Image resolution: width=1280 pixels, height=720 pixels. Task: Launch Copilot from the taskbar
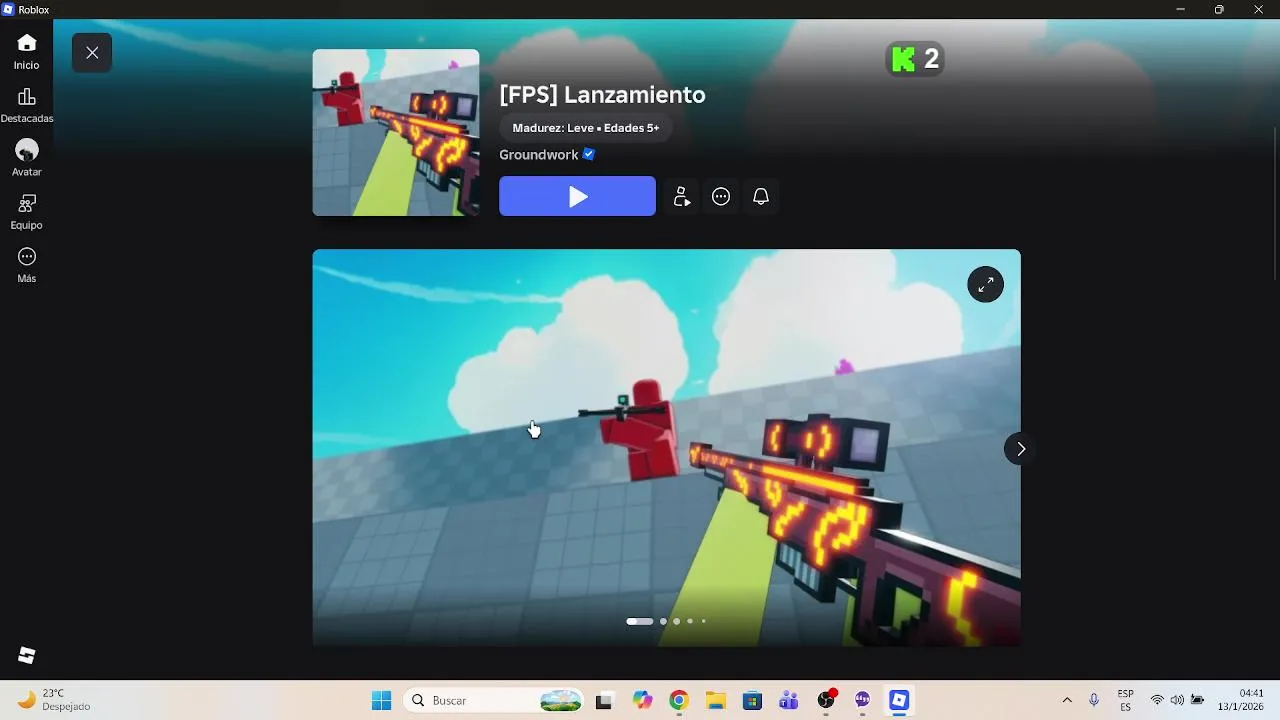(642, 701)
